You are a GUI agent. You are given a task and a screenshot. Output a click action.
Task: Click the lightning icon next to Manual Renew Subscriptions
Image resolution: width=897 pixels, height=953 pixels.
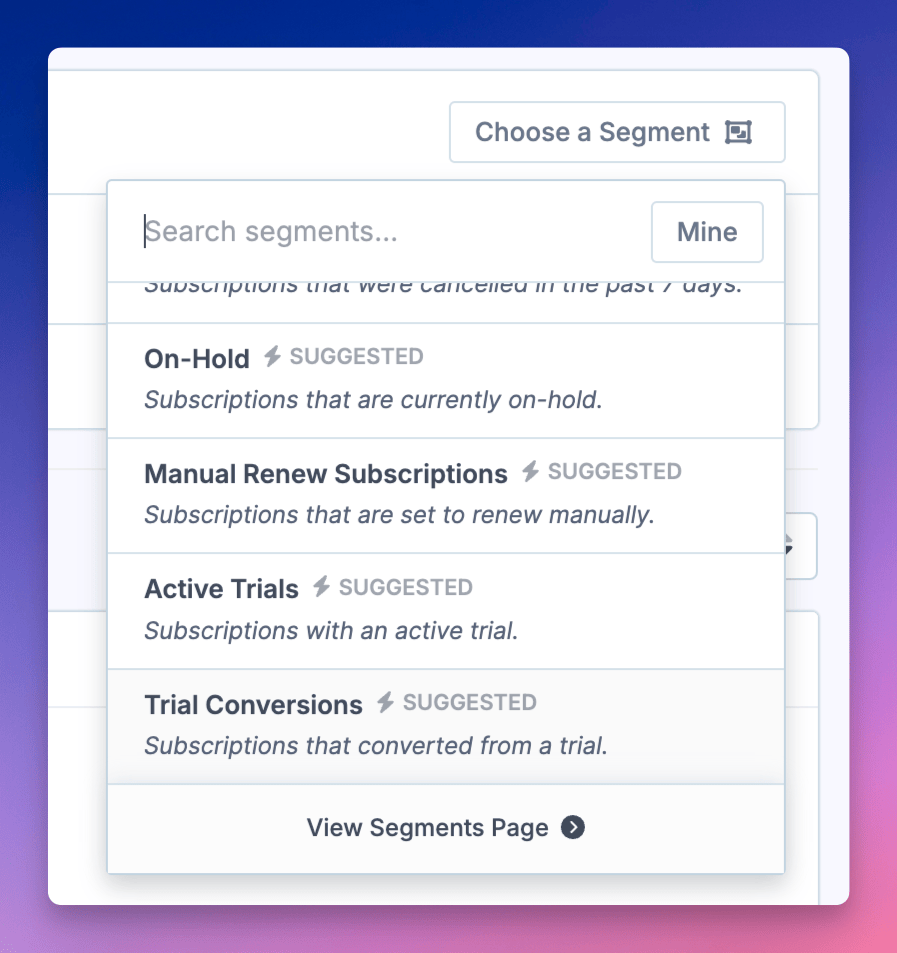[x=530, y=472]
